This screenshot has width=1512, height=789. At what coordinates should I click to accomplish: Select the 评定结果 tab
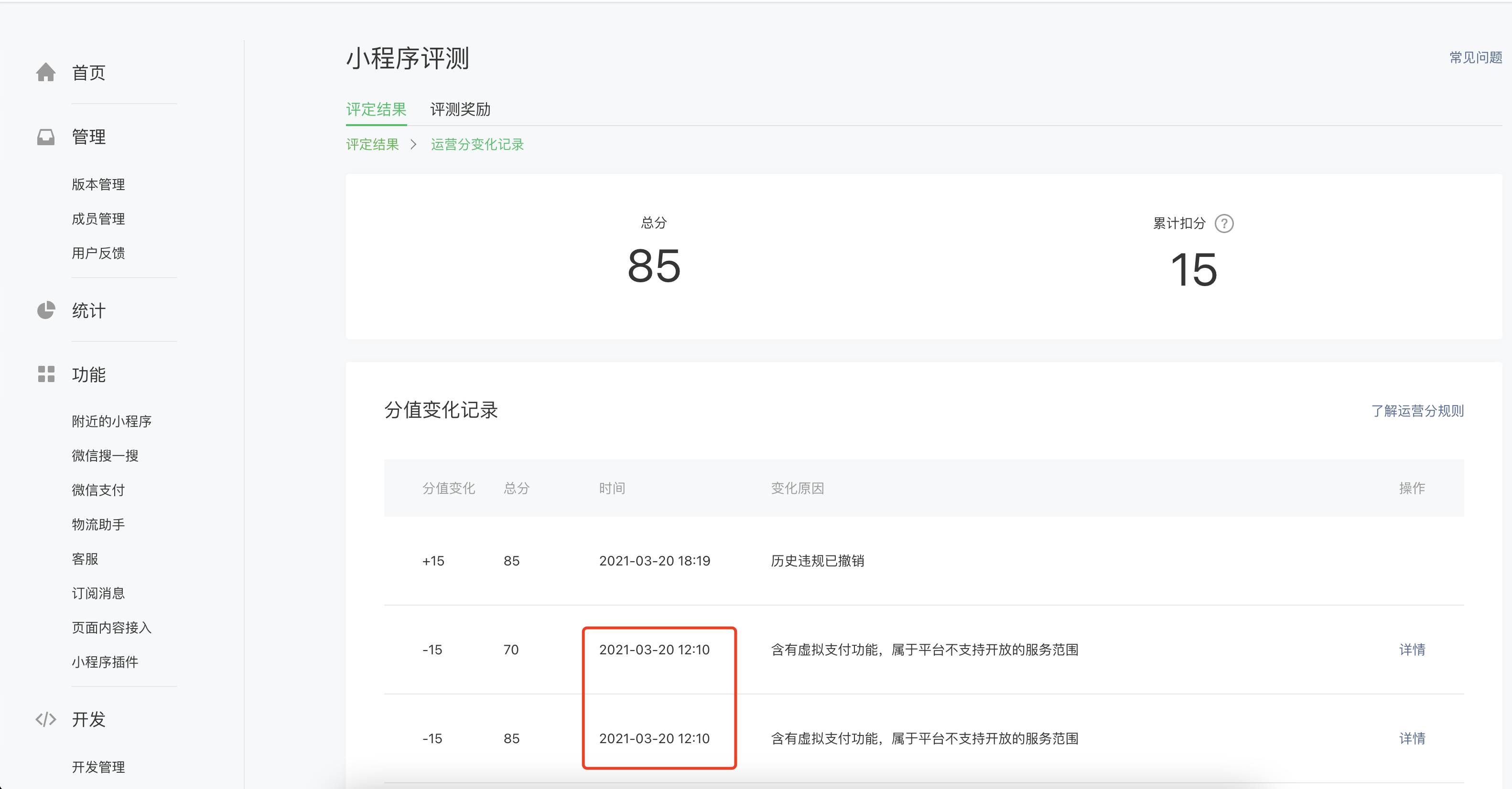376,109
